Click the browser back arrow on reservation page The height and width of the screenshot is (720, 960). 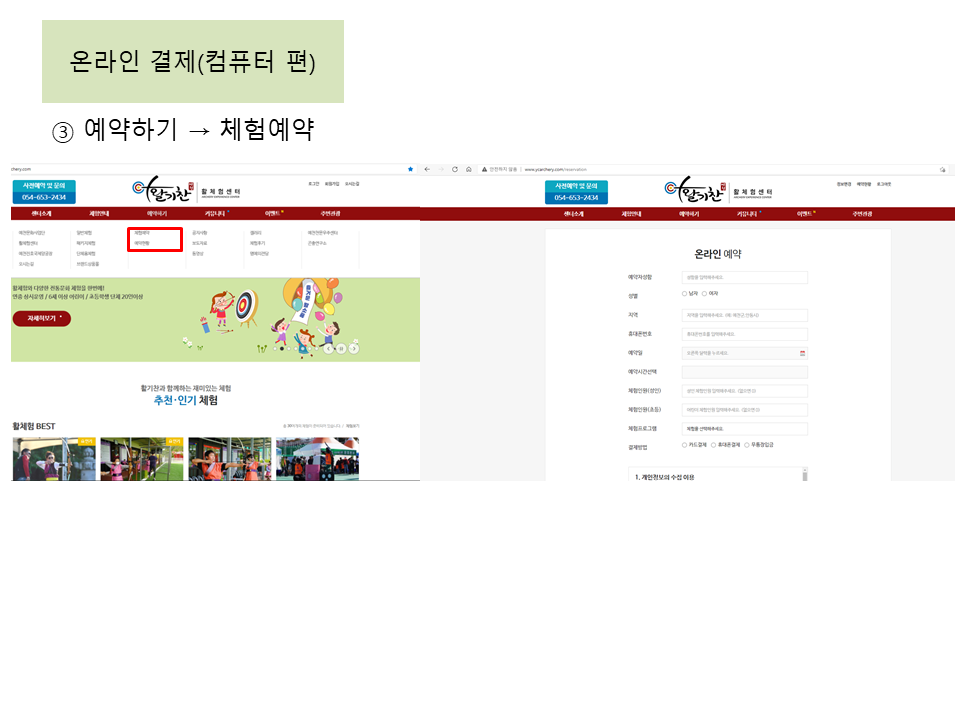click(x=427, y=170)
